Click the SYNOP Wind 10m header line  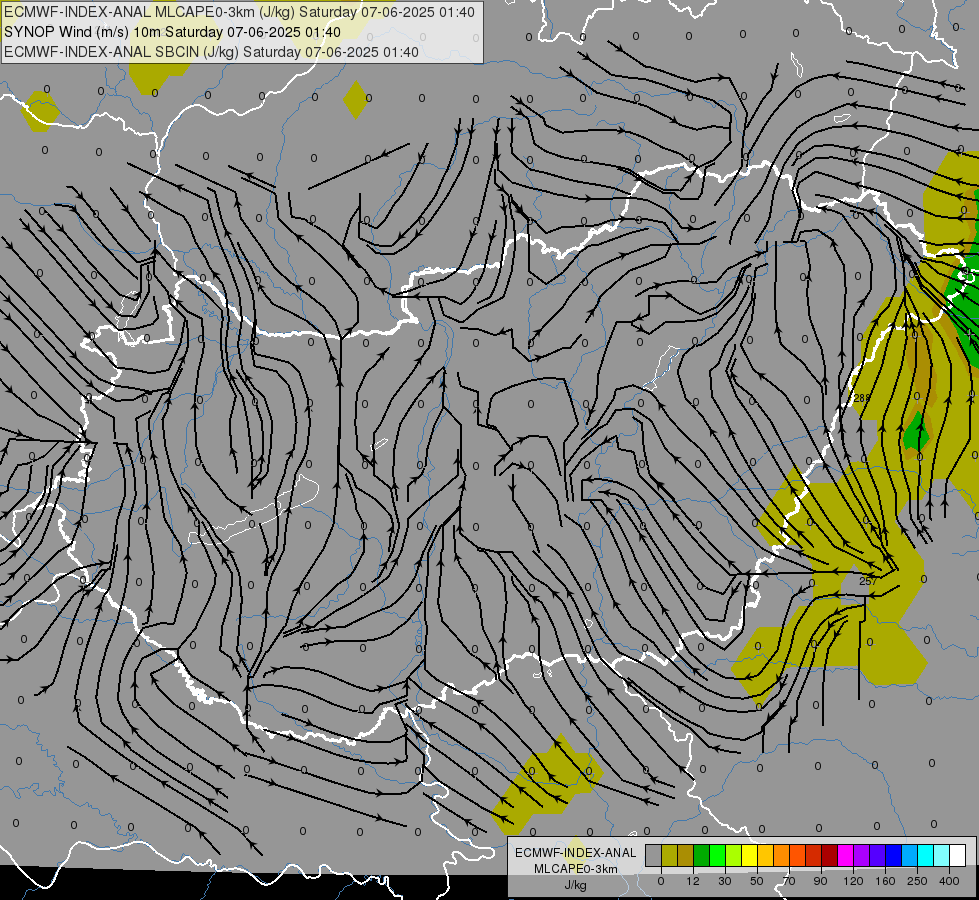[x=172, y=32]
